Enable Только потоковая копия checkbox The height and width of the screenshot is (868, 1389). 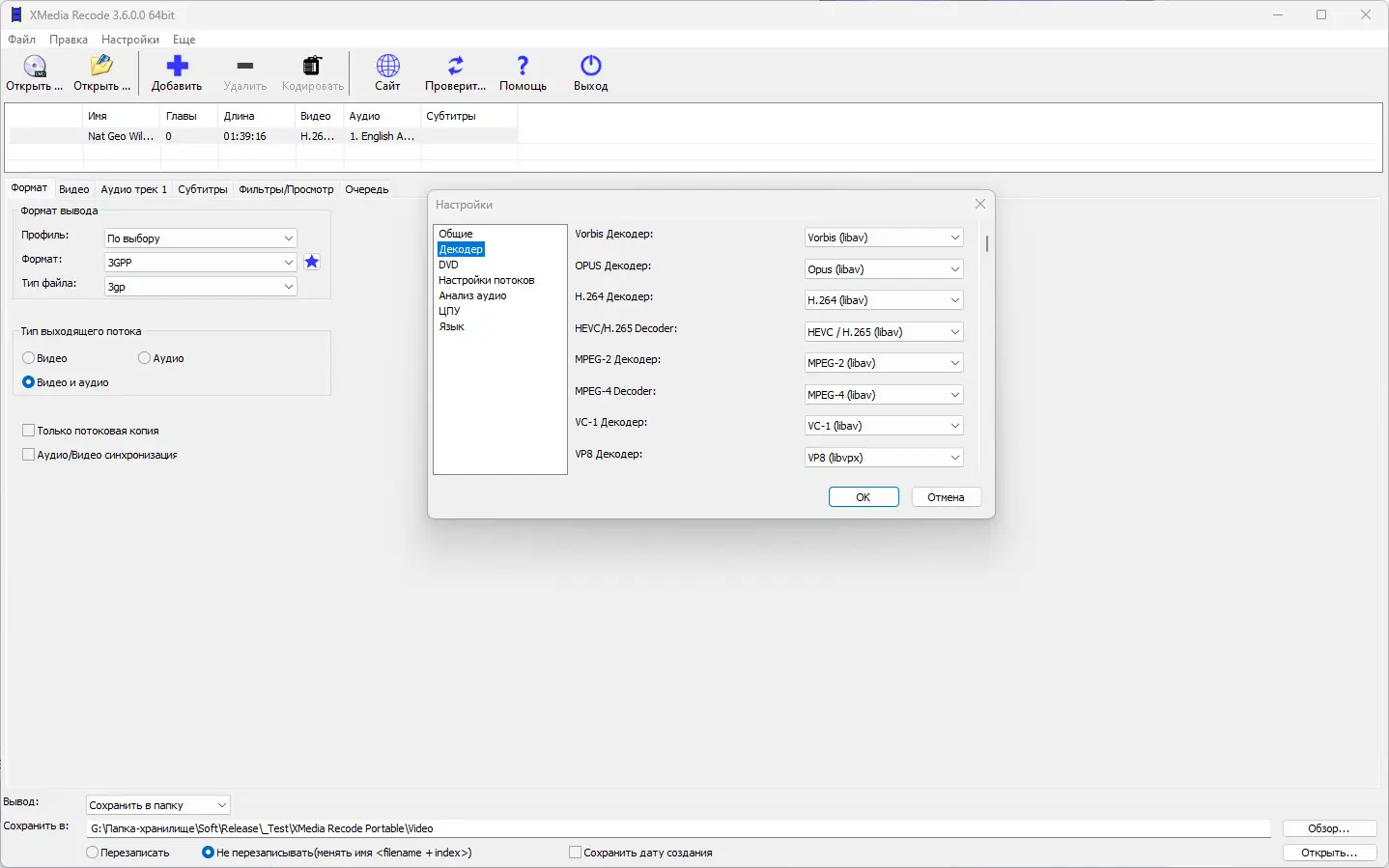28,431
